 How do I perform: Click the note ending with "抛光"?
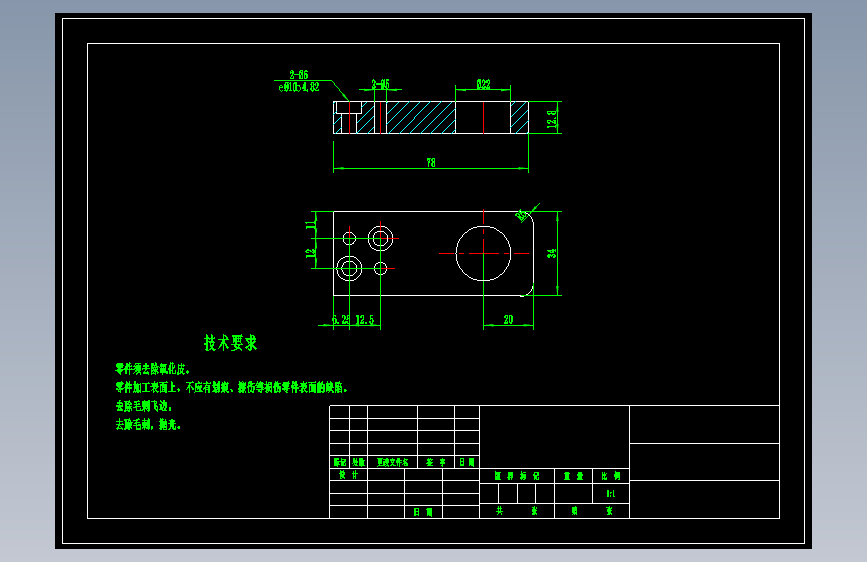pos(148,425)
